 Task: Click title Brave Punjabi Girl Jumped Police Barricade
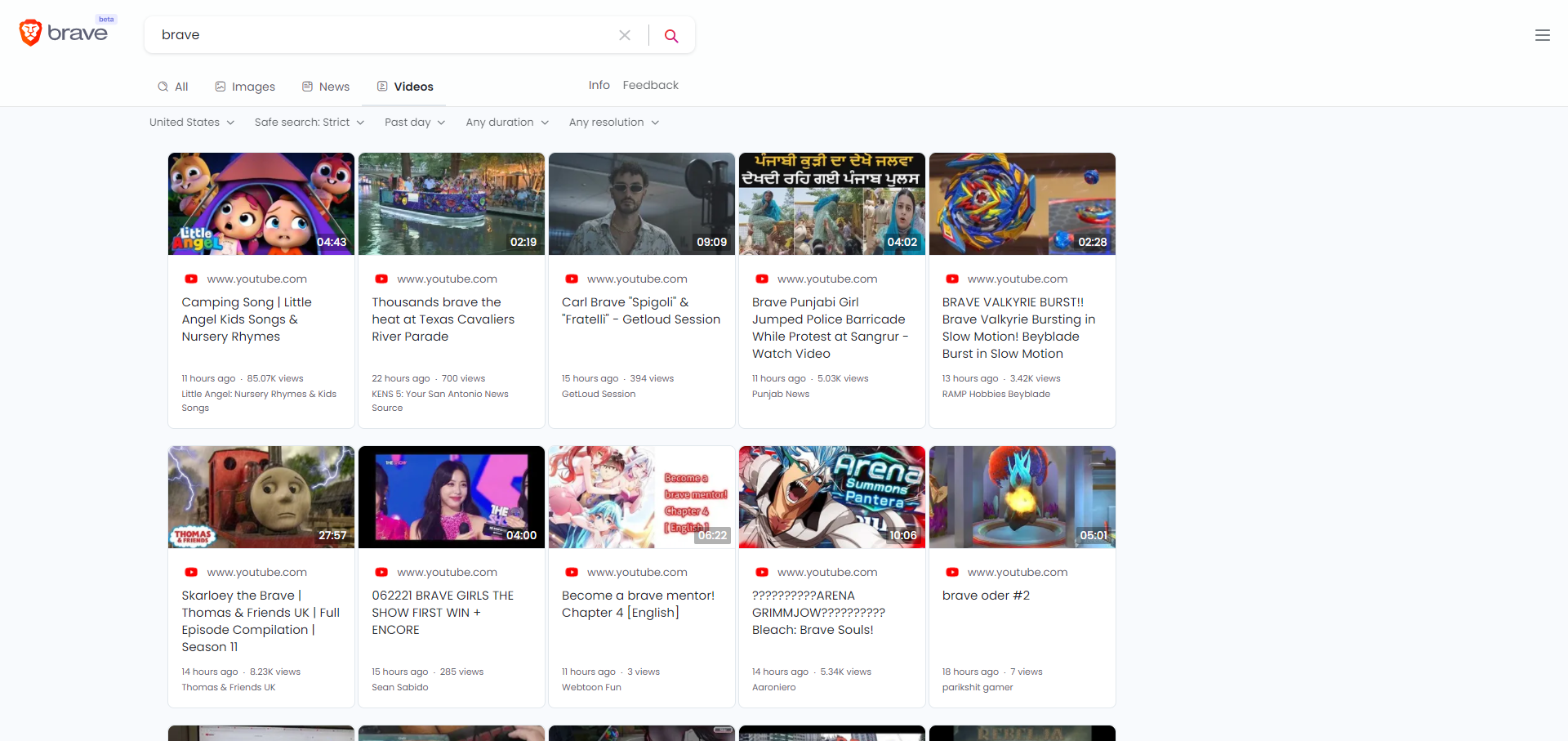(x=830, y=328)
